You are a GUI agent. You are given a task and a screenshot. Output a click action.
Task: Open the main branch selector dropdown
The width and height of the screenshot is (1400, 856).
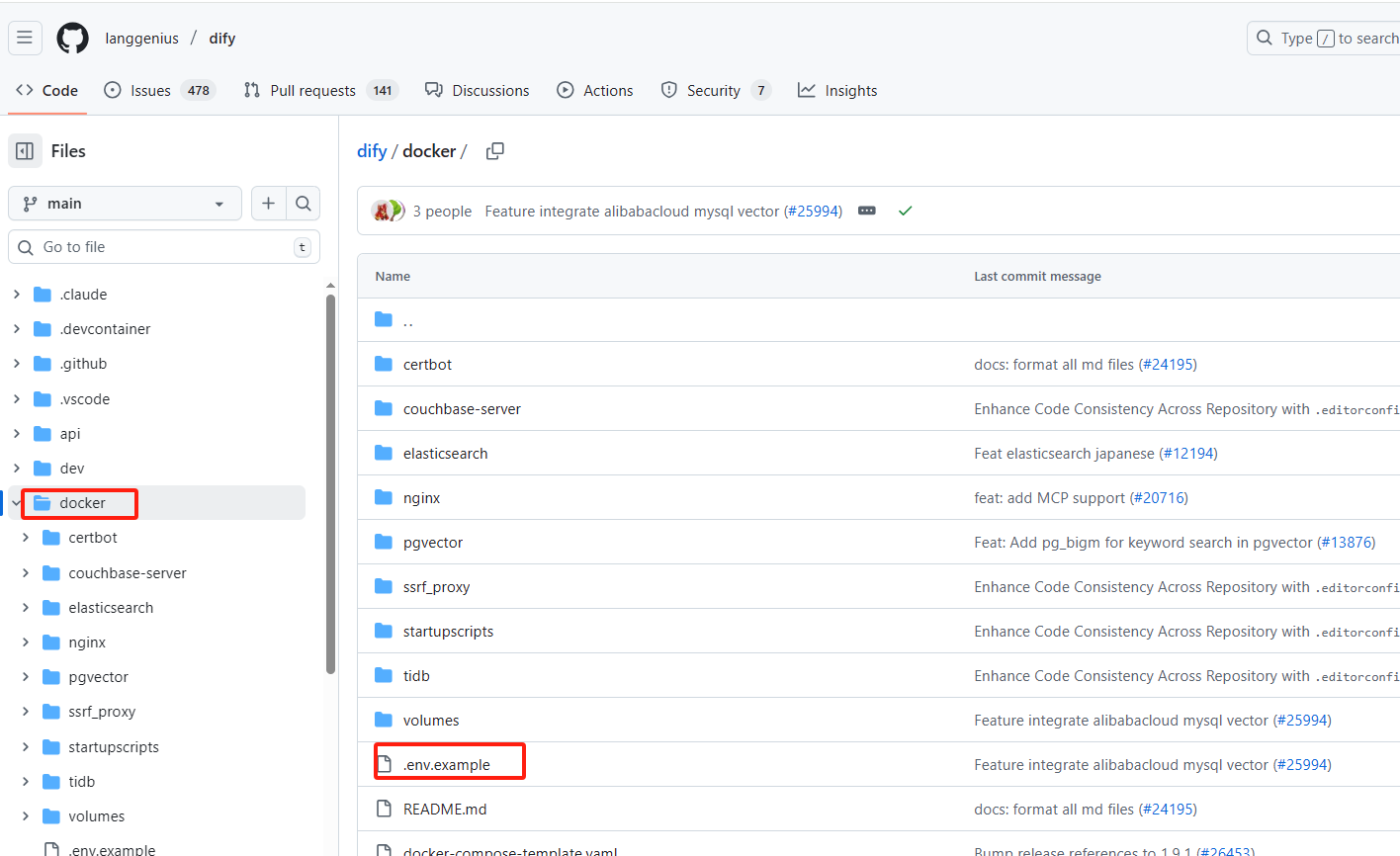pos(125,204)
